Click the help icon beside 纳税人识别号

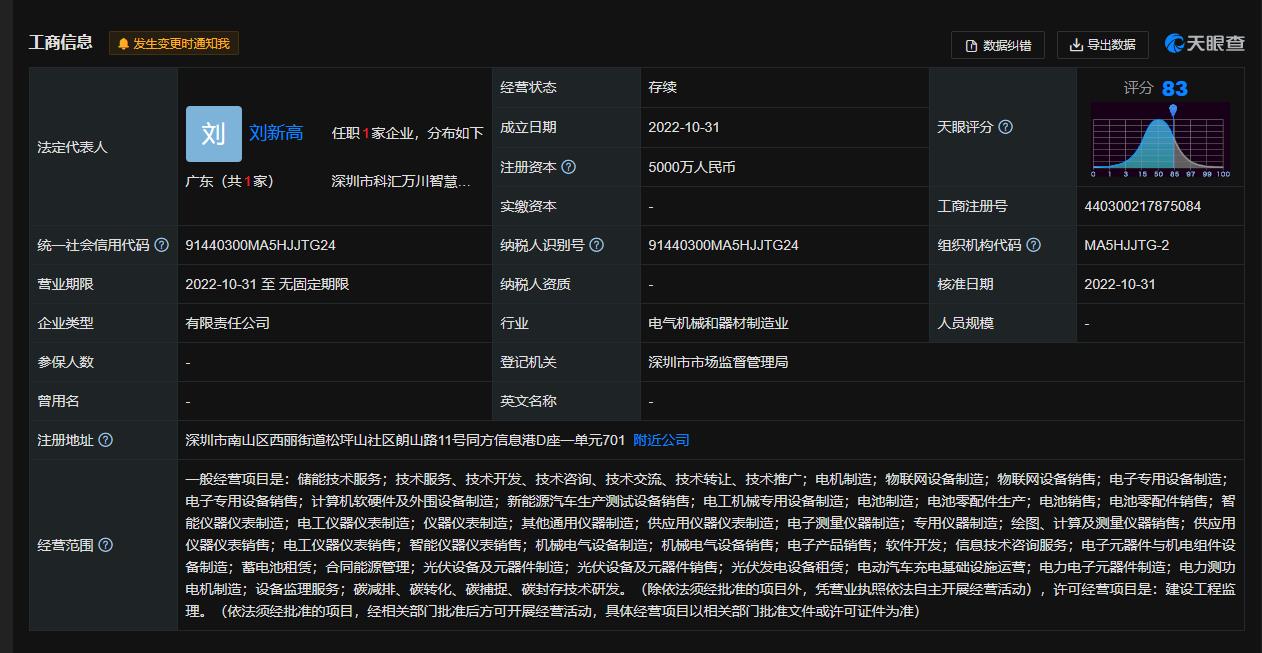coord(597,245)
